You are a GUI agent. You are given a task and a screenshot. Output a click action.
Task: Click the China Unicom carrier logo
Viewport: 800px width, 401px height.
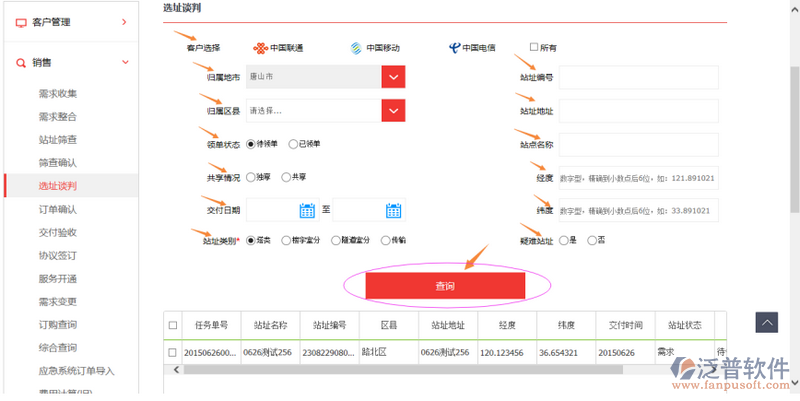tap(263, 47)
